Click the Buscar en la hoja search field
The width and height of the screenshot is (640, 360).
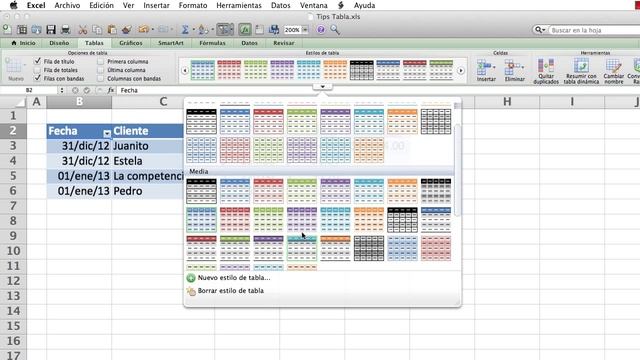(x=595, y=30)
